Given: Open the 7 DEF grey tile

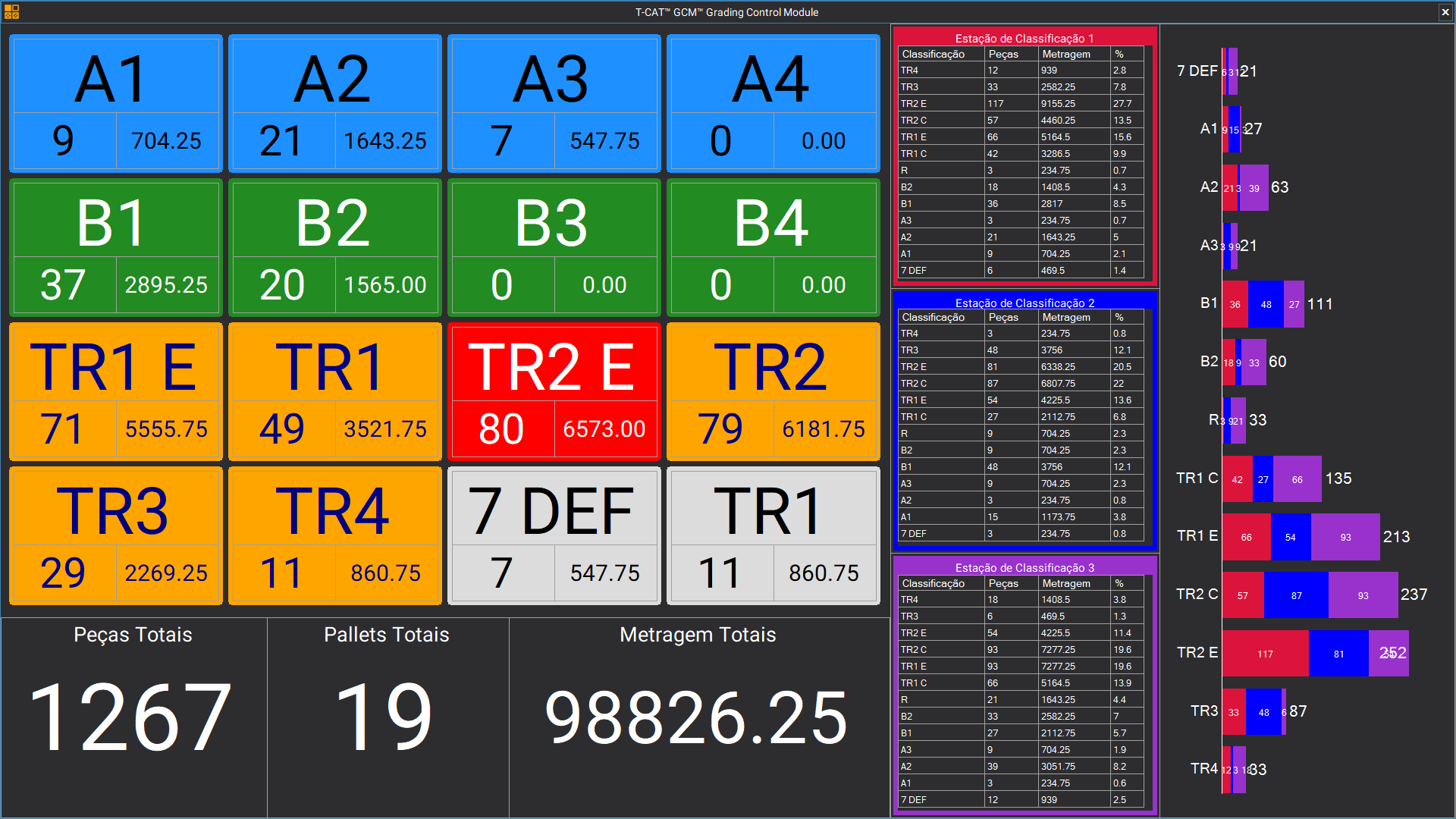Looking at the screenshot, I should coord(554,536).
